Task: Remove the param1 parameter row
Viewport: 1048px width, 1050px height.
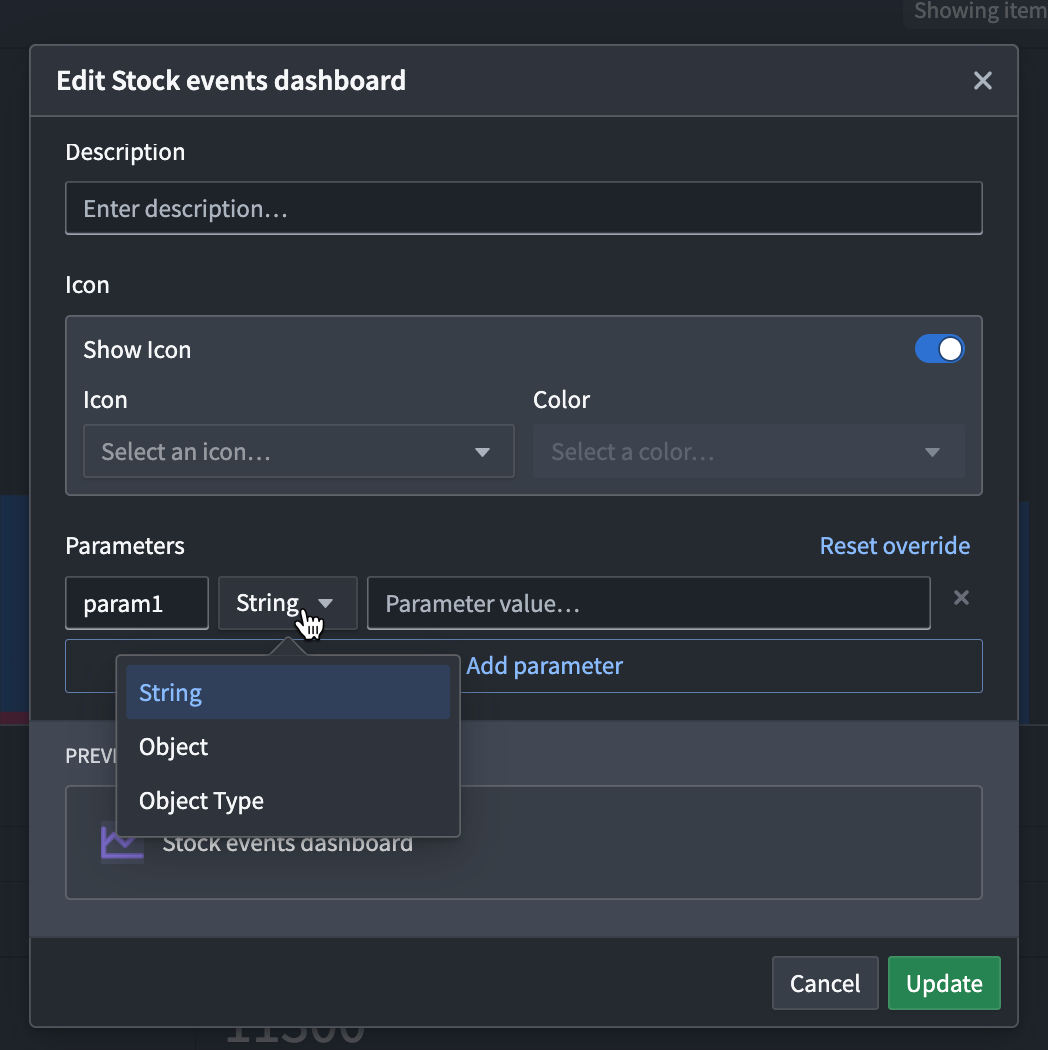Action: coord(961,598)
